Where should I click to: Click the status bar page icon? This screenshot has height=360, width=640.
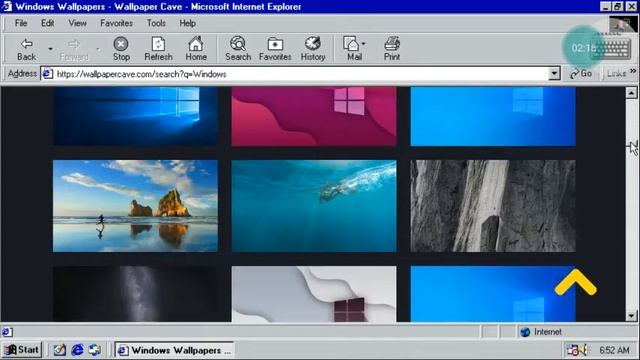7,332
